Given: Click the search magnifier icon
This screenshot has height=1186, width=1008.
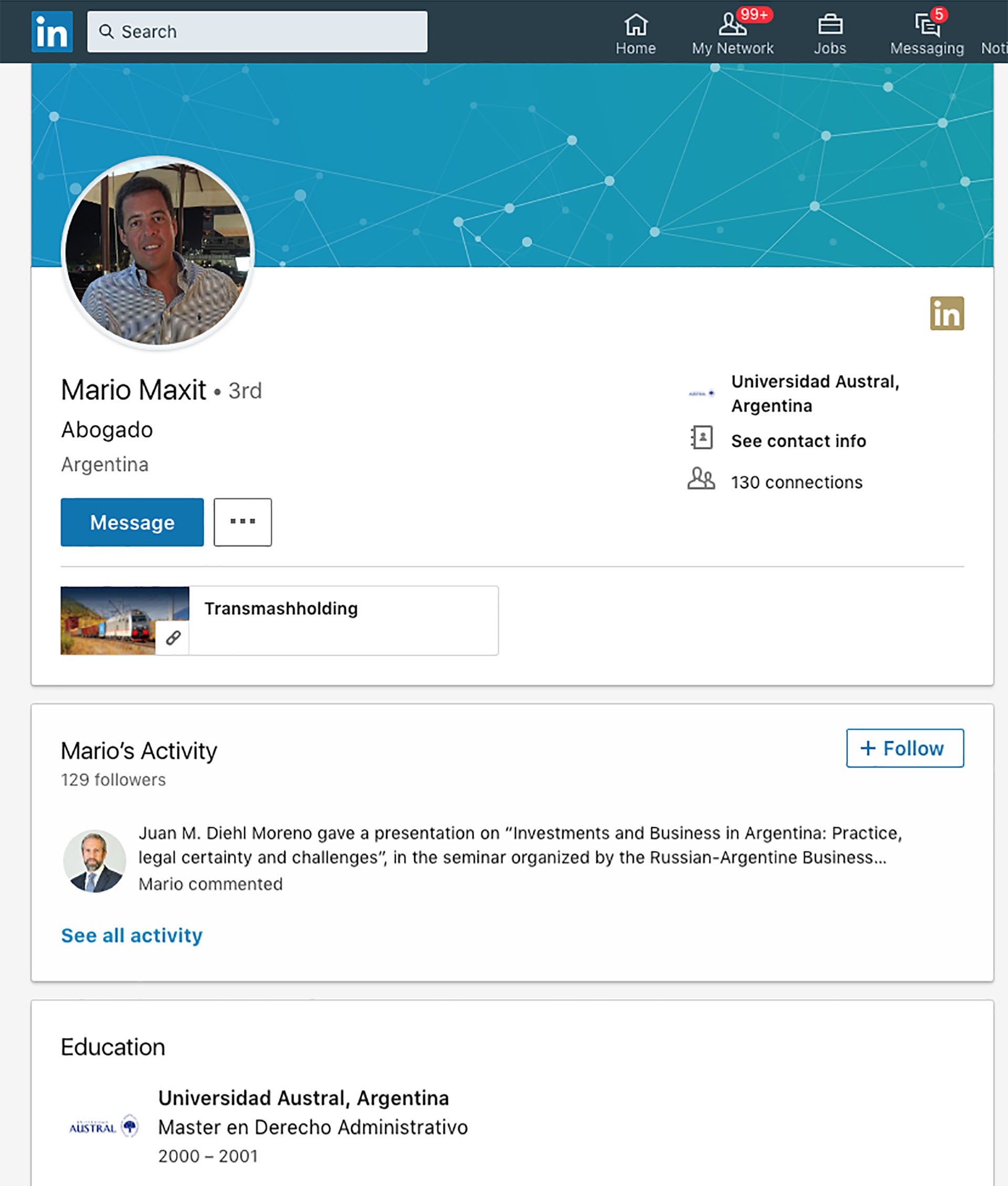Looking at the screenshot, I should tap(106, 32).
